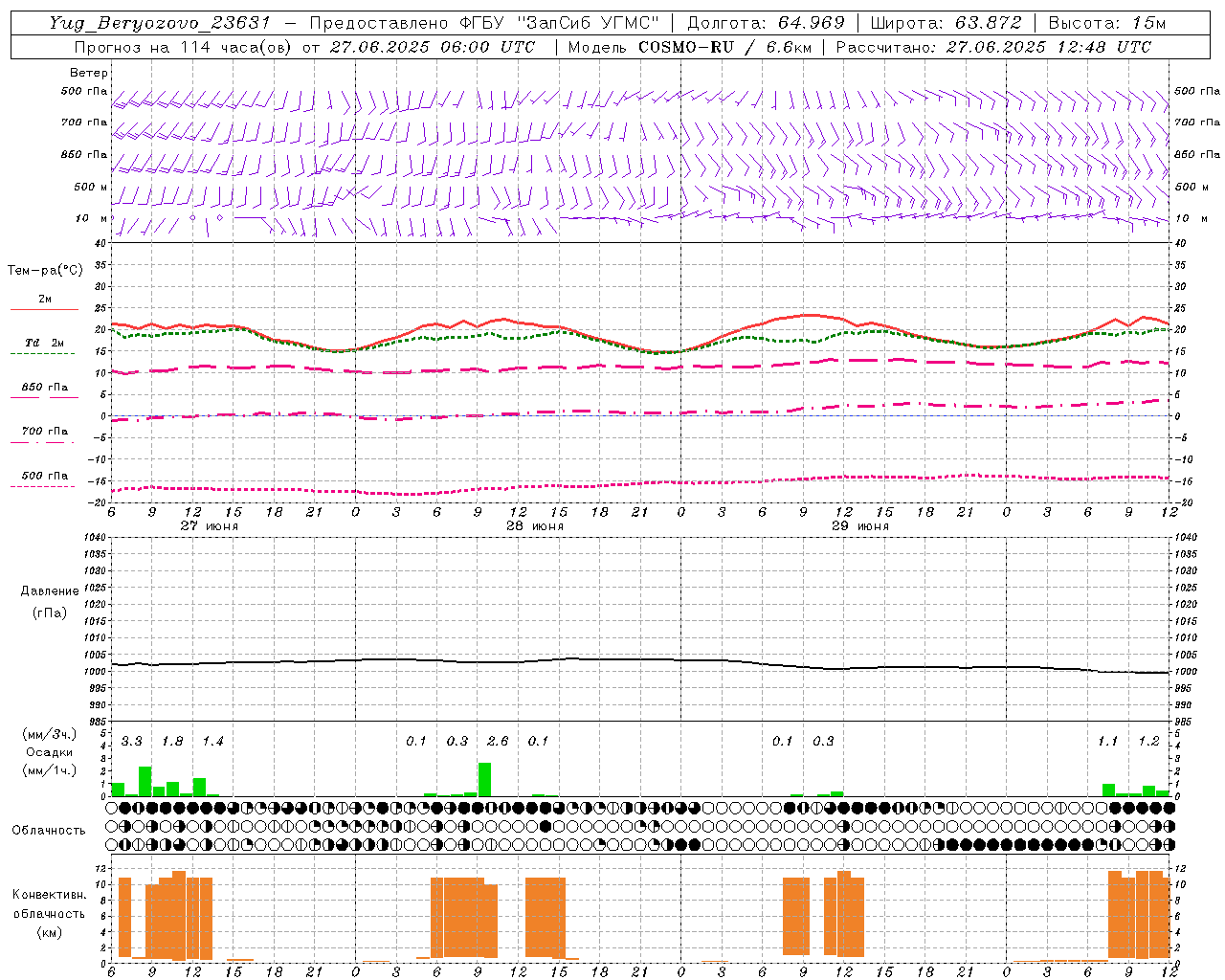Click the 1.1 precipitation value
The height and width of the screenshot is (980, 1225).
coord(1107,742)
